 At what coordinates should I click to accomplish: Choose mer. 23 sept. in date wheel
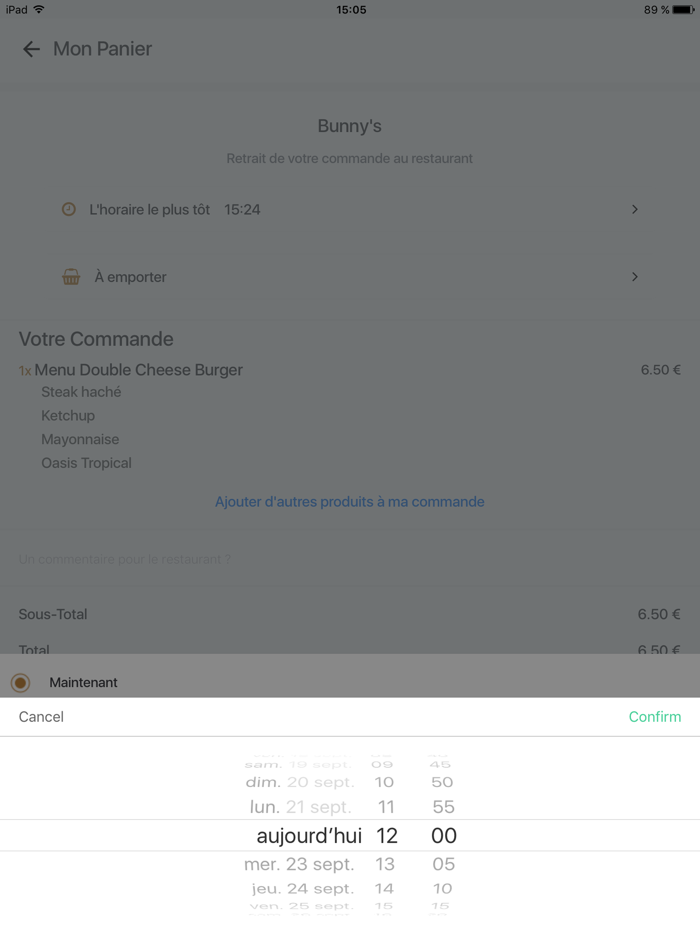point(299,864)
